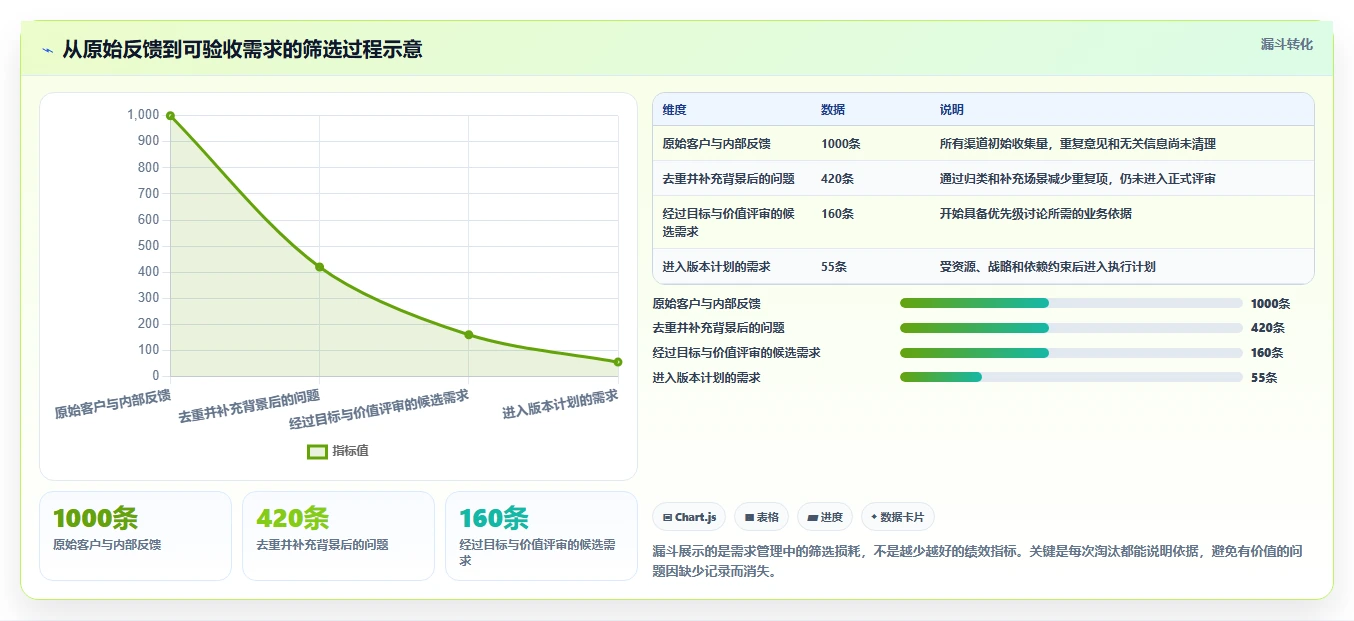1354x621 pixels.
Task: Click the x-axis label 原始客户与内部反馈
Action: (x=112, y=404)
